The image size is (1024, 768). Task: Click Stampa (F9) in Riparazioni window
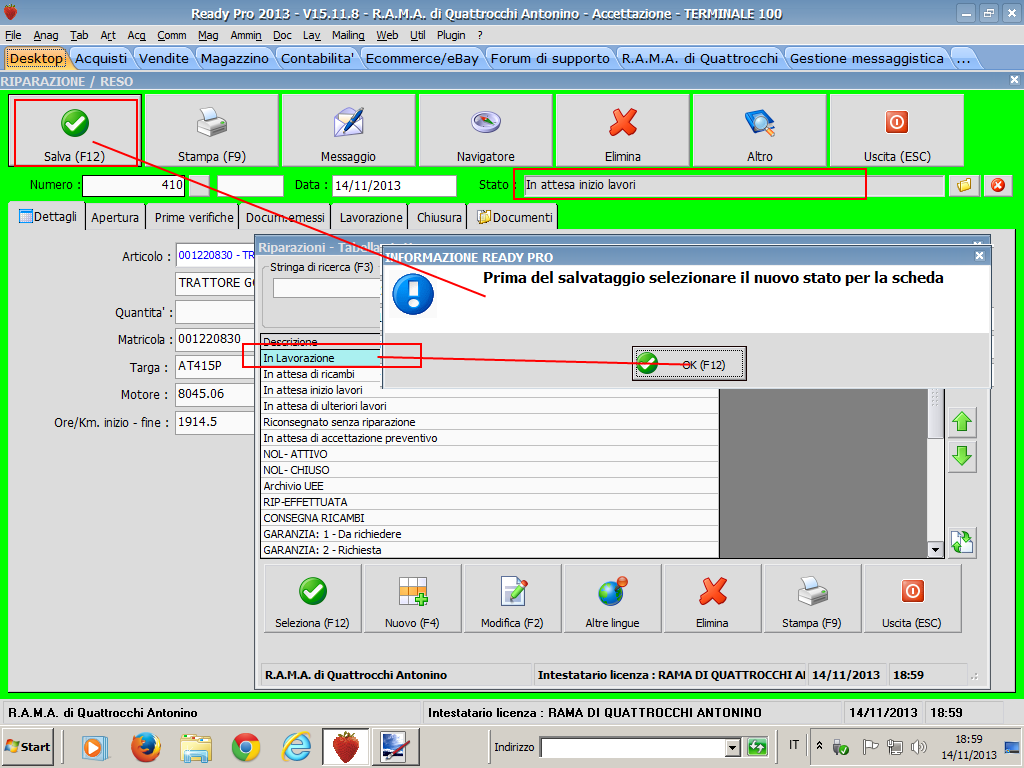click(812, 599)
